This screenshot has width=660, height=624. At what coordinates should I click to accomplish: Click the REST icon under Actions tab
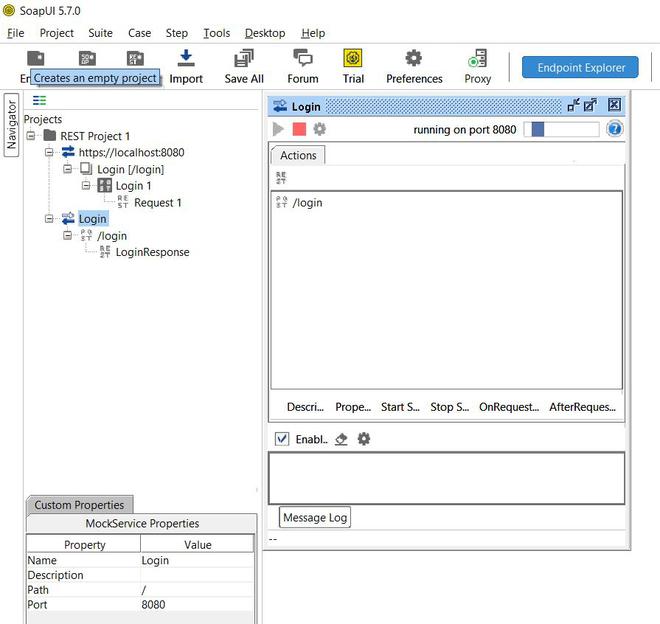point(281,178)
